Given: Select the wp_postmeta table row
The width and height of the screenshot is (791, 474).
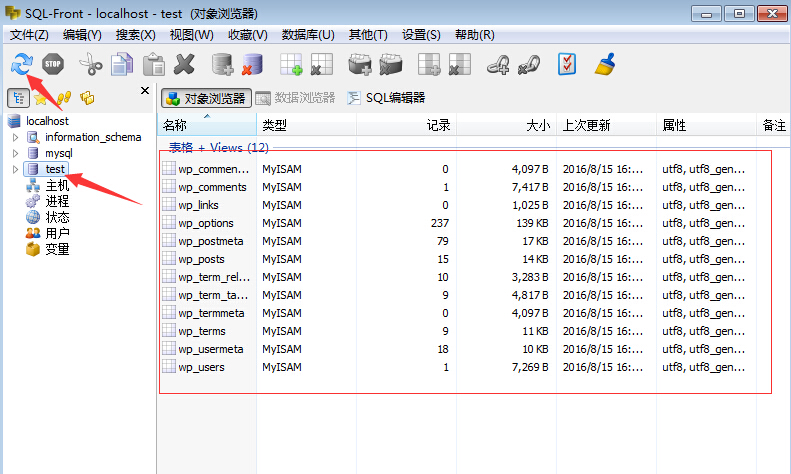Looking at the screenshot, I should (x=454, y=241).
